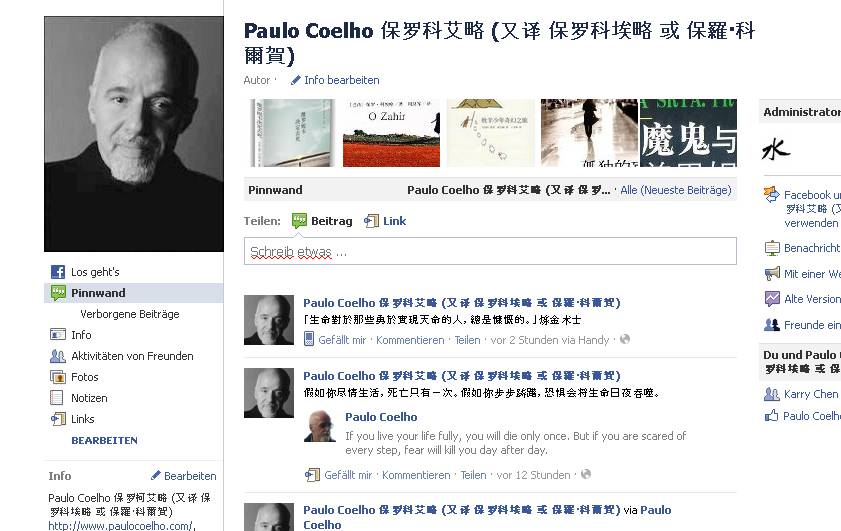Screen dimensions: 841x531
Task: Select the Beitrag share icon
Action: click(299, 221)
